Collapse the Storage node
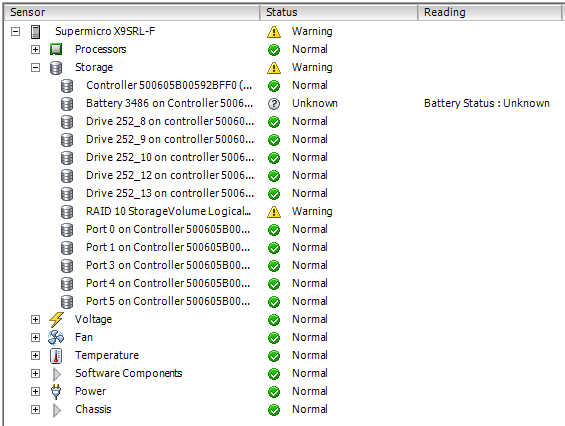Image resolution: width=565 pixels, height=426 pixels. pos(35,67)
